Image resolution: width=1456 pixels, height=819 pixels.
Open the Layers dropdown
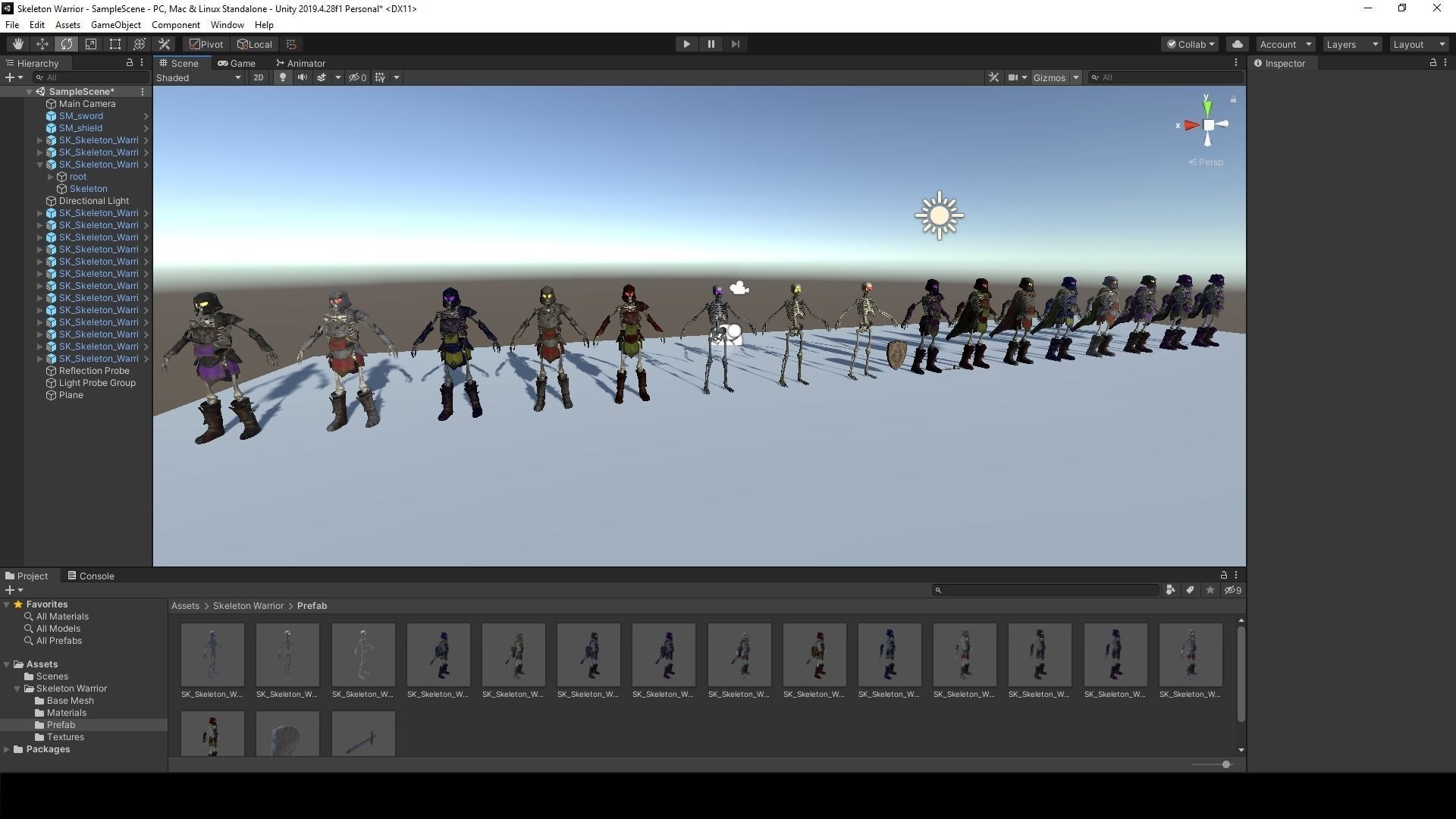click(x=1352, y=44)
